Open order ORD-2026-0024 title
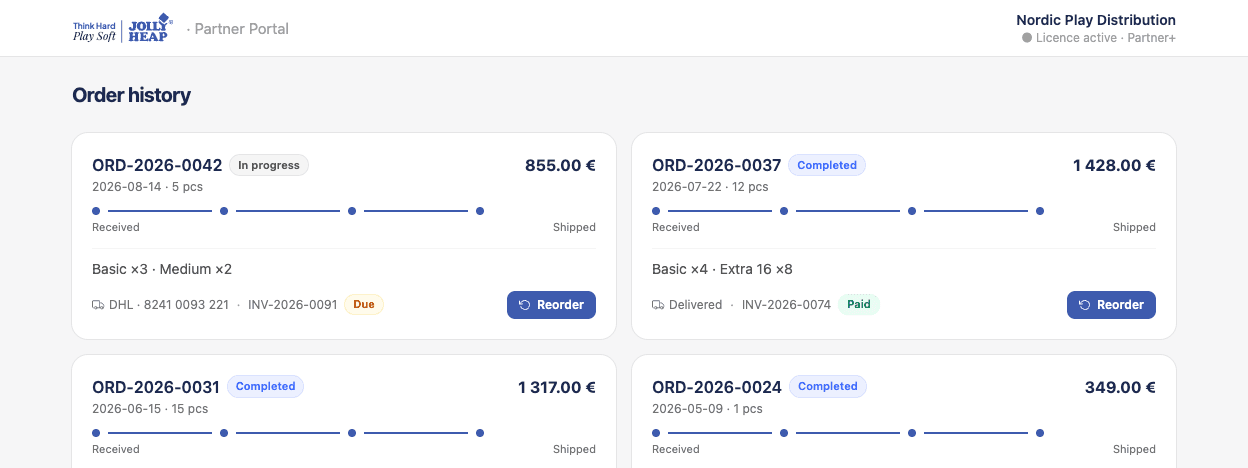The height and width of the screenshot is (468, 1248). coord(717,387)
